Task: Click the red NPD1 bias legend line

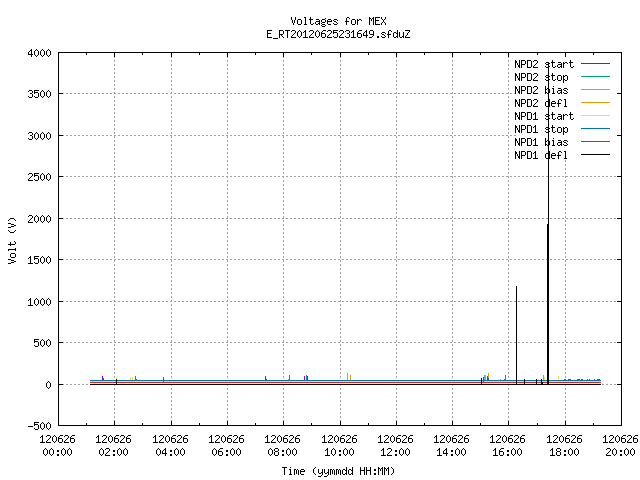Action: coord(595,142)
